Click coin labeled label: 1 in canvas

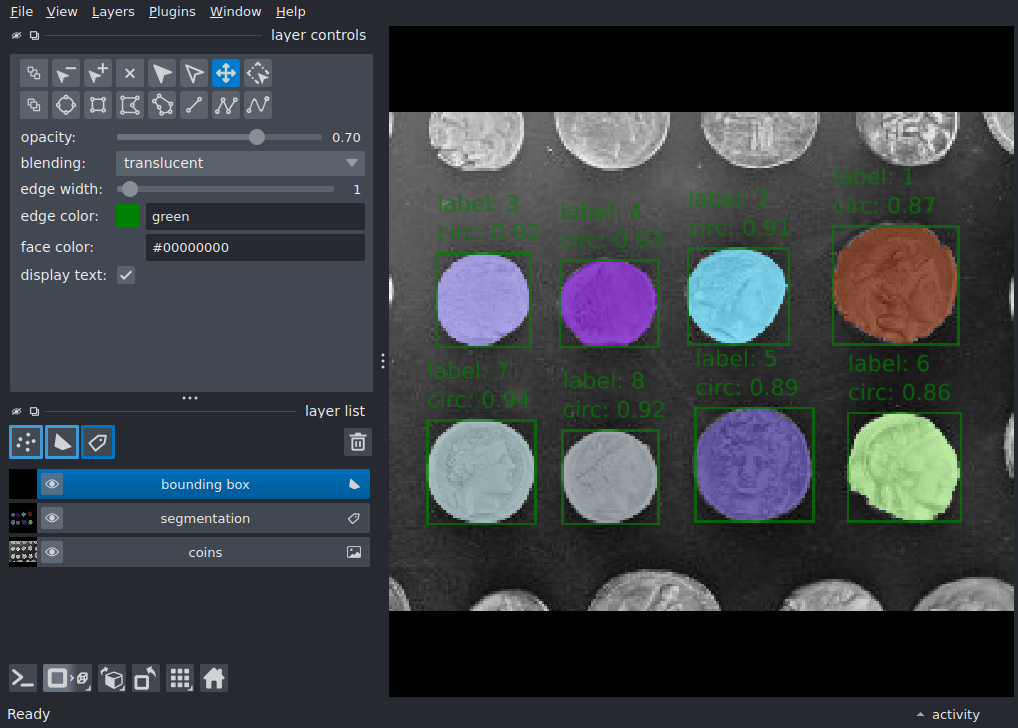pyautogui.click(x=895, y=284)
